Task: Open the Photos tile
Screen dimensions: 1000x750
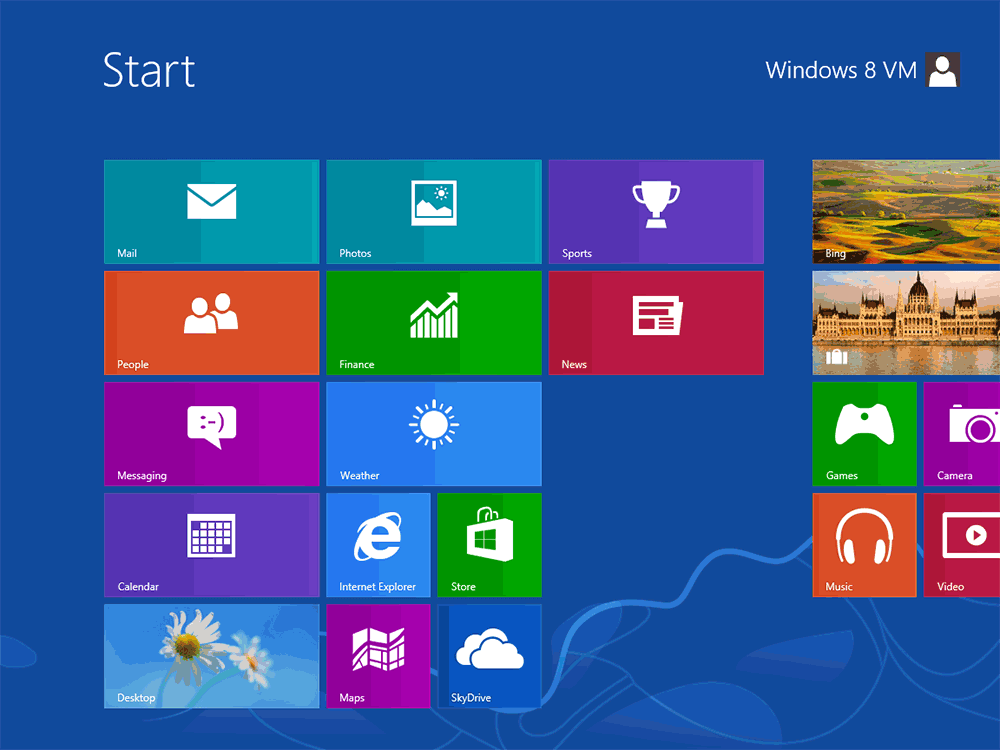Action: point(434,212)
